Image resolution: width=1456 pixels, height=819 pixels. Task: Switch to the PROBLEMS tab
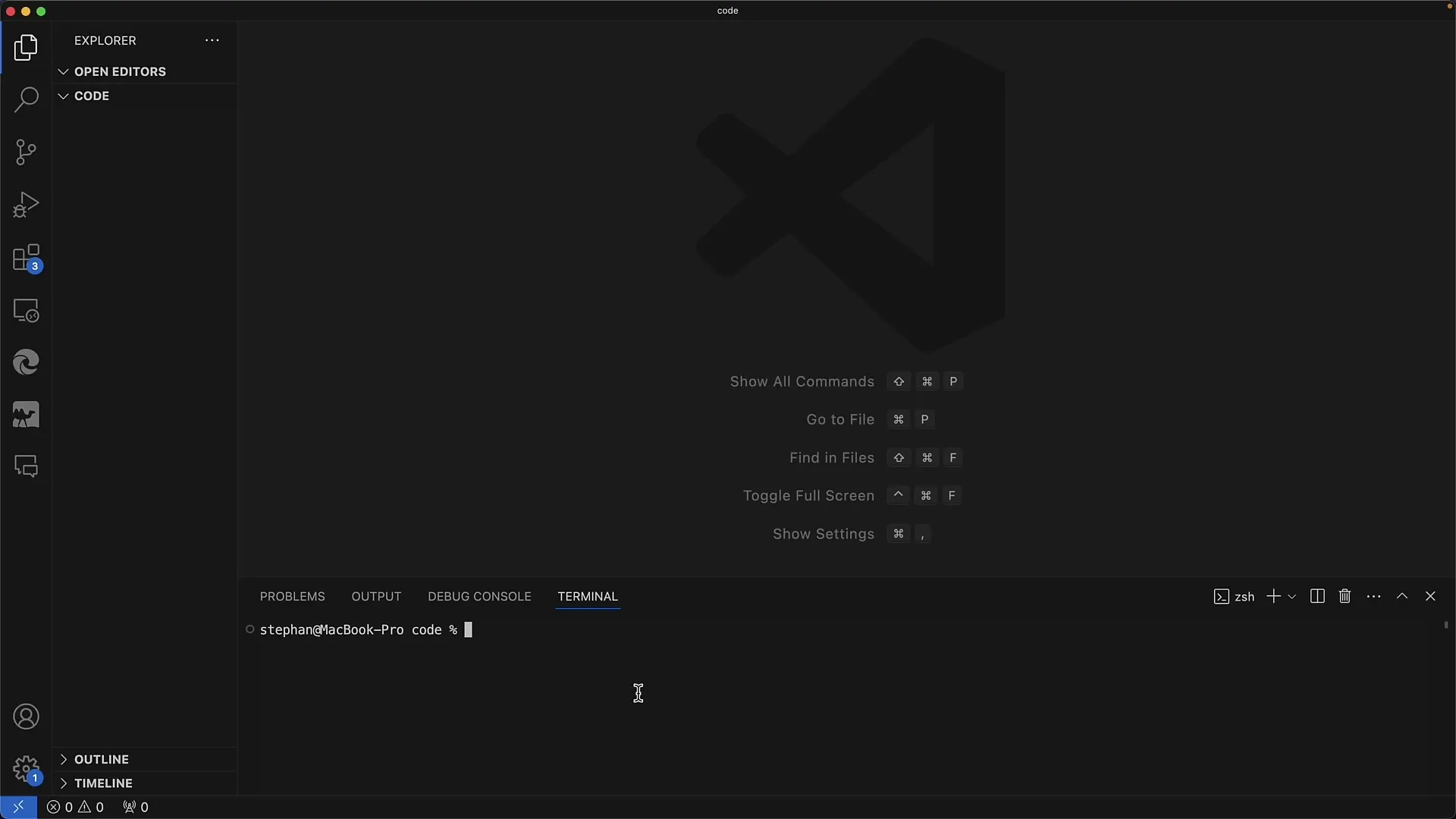pyautogui.click(x=292, y=596)
